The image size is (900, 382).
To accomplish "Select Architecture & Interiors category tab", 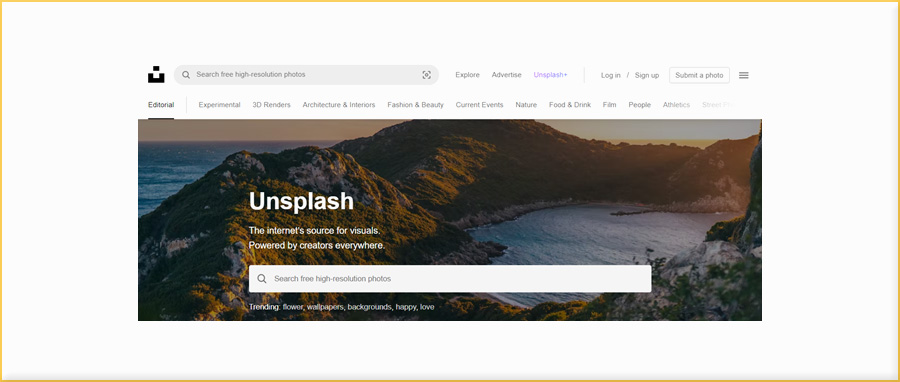I will (339, 105).
